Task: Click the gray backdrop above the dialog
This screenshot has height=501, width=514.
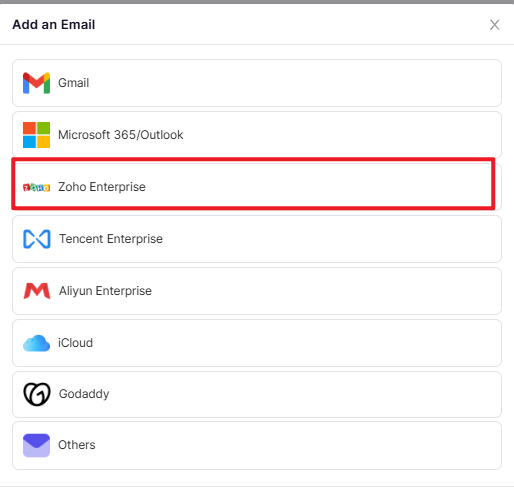Action: click(x=257, y=2)
